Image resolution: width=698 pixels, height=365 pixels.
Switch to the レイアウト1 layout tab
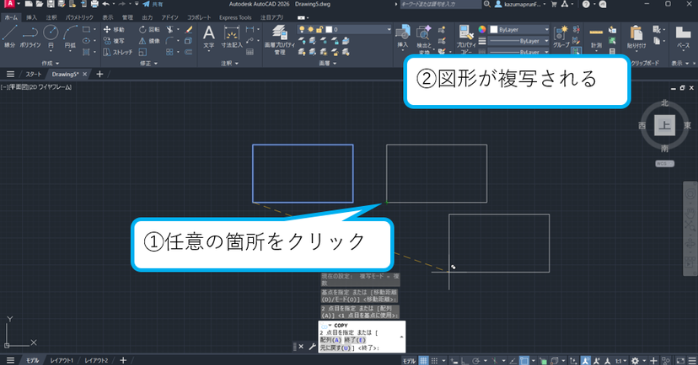(61, 360)
